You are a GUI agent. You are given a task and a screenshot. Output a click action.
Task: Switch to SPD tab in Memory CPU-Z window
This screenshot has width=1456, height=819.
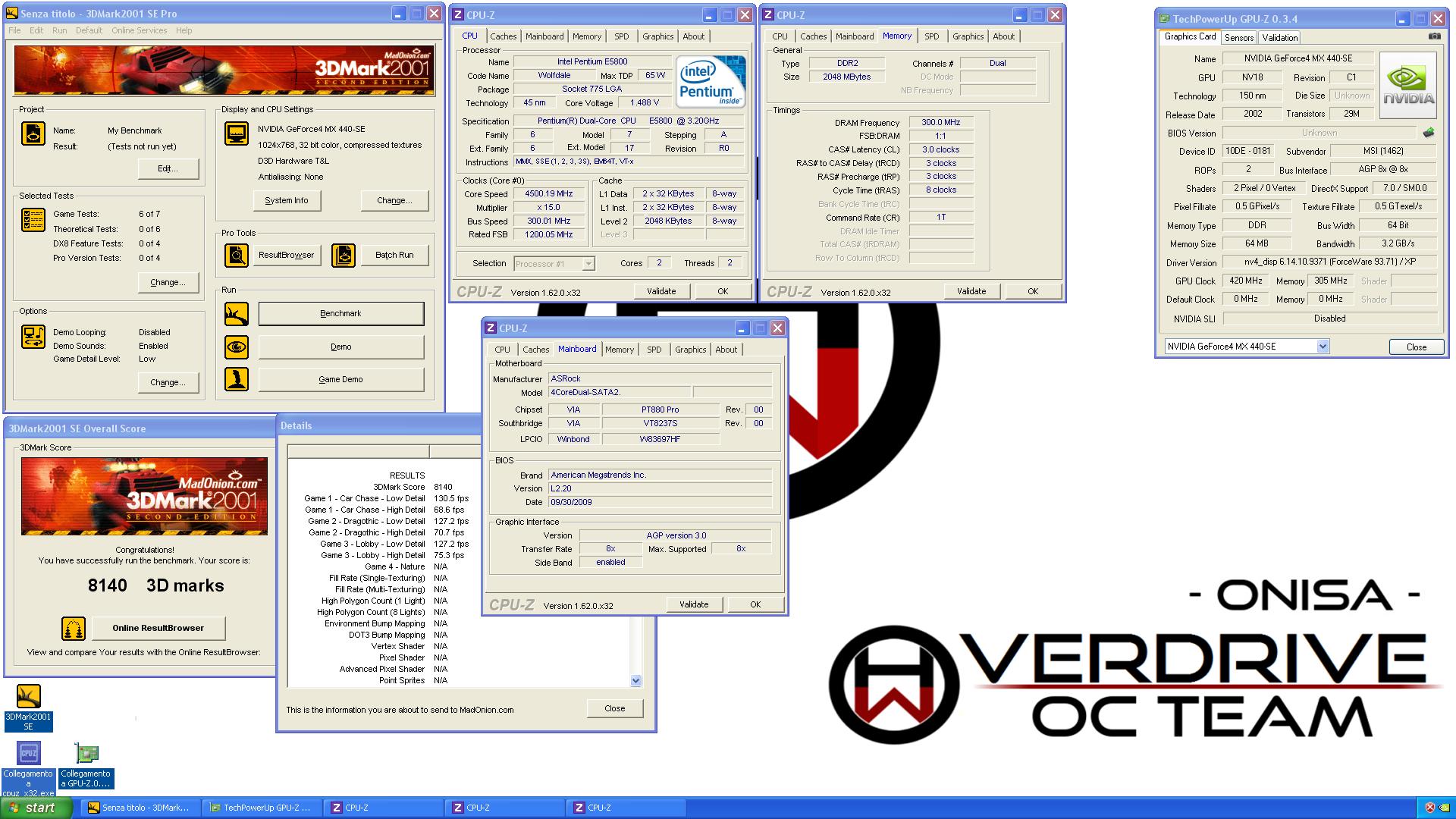[932, 36]
